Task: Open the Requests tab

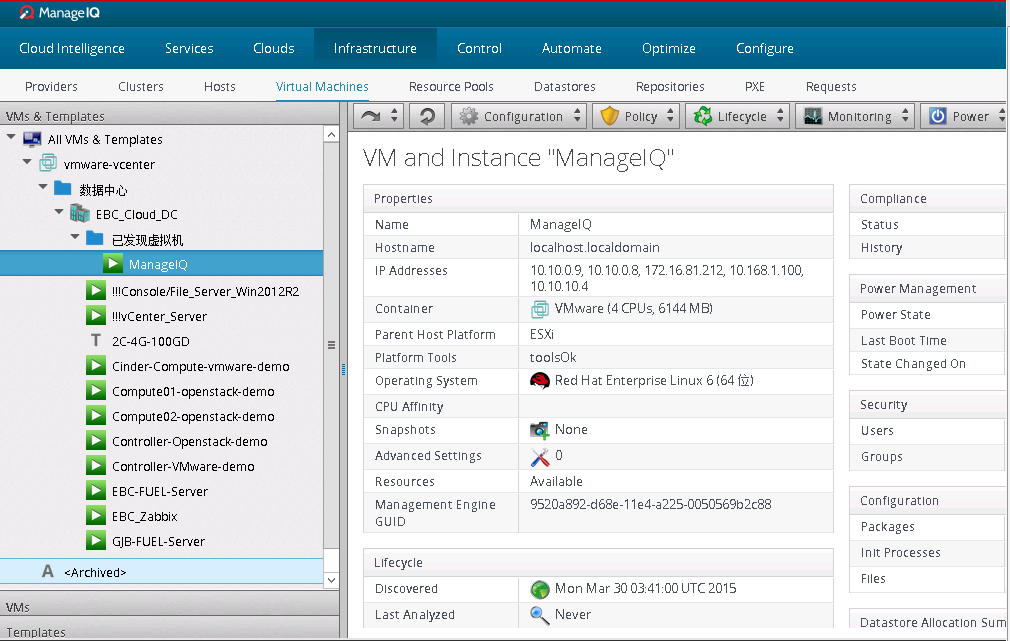Action: tap(832, 86)
